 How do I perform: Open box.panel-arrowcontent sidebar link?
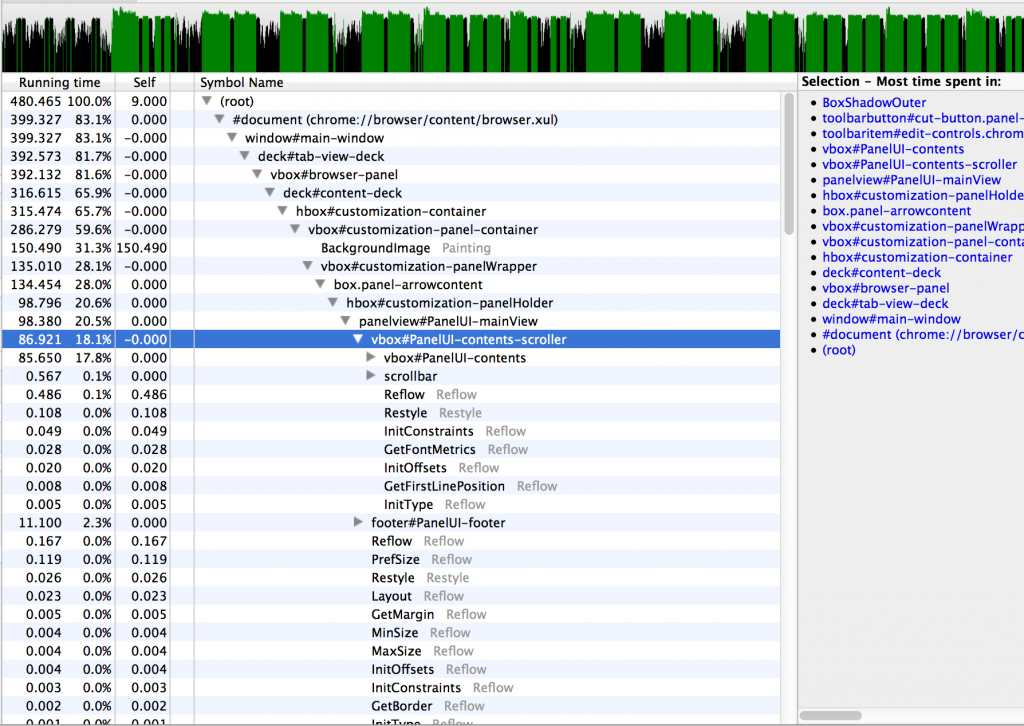(x=896, y=211)
